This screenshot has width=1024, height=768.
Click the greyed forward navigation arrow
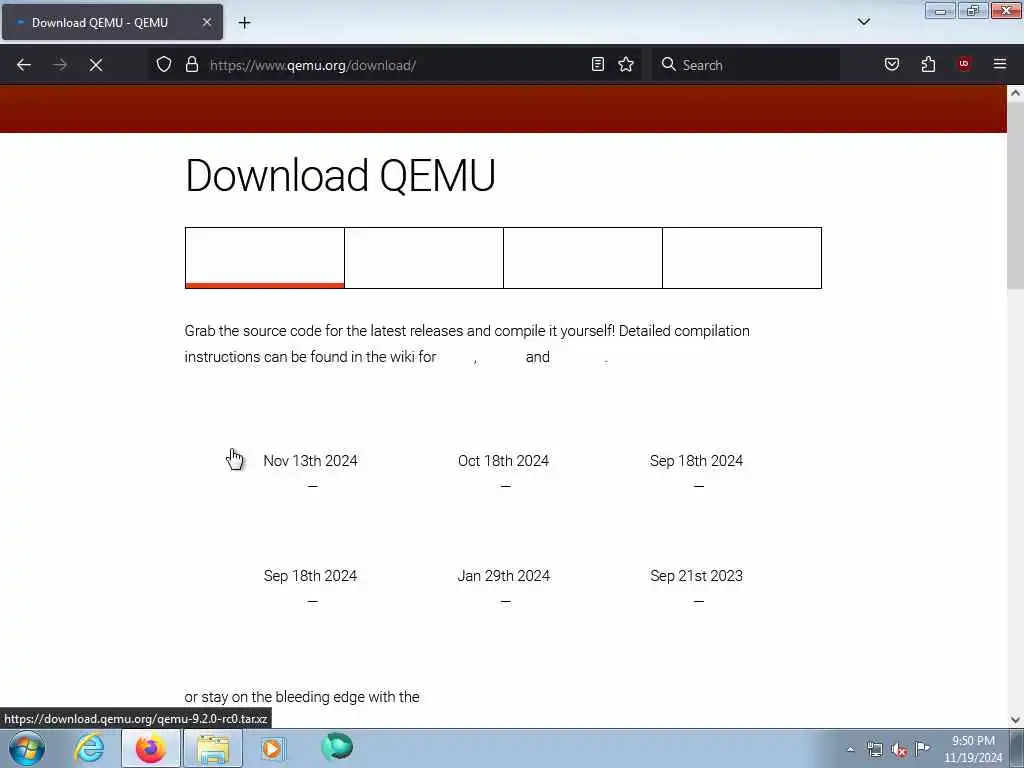click(60, 65)
